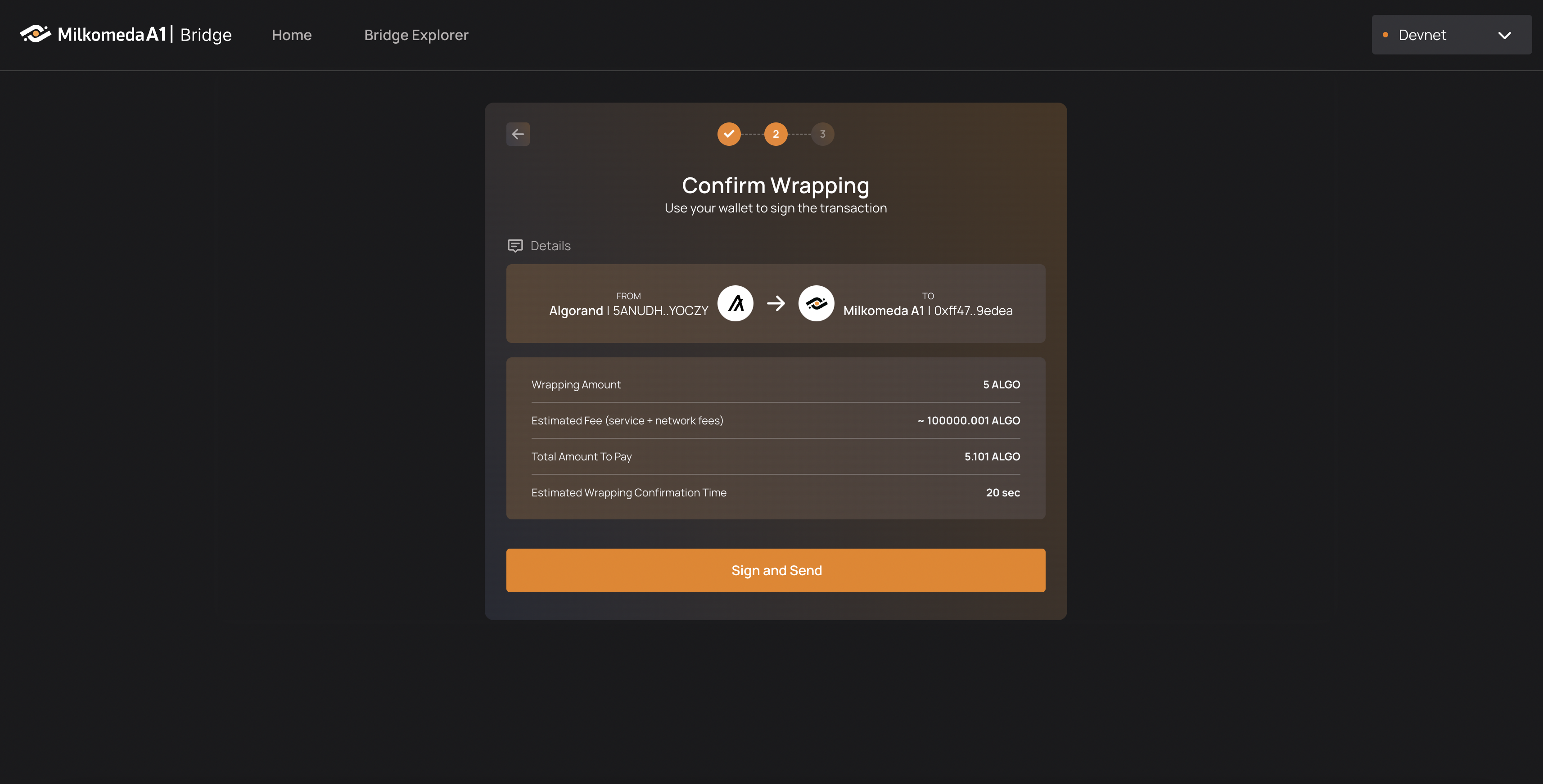Click the Milkomeda A1 0xff47..9edea address
Viewport: 1543px width, 784px height.
(x=928, y=311)
